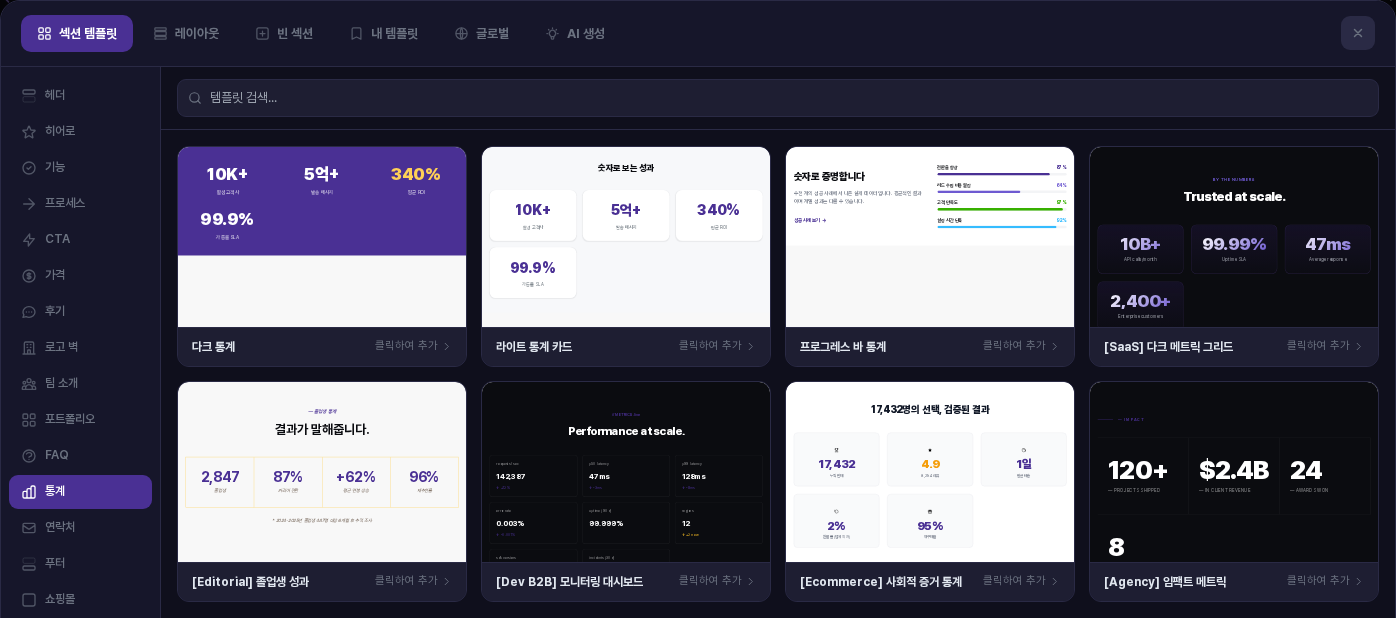Click the 로고 벽 building icon

point(29,347)
